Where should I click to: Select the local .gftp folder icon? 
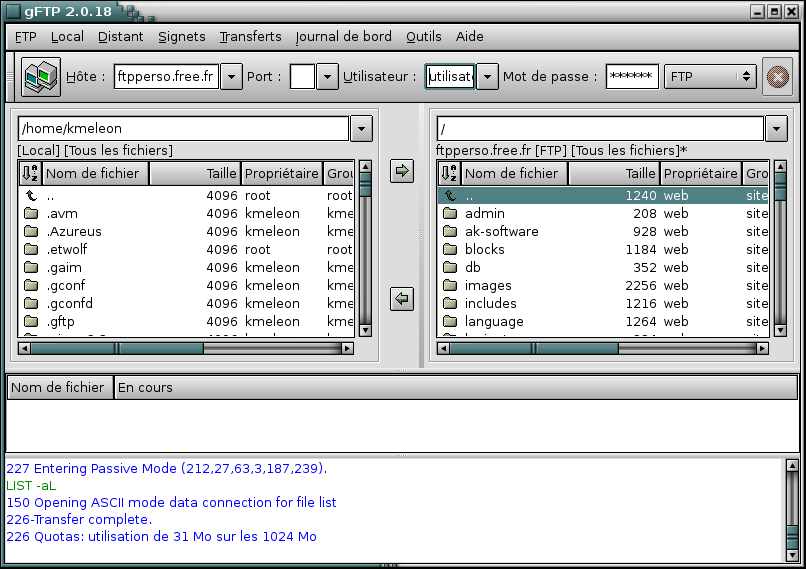[x=31, y=321]
